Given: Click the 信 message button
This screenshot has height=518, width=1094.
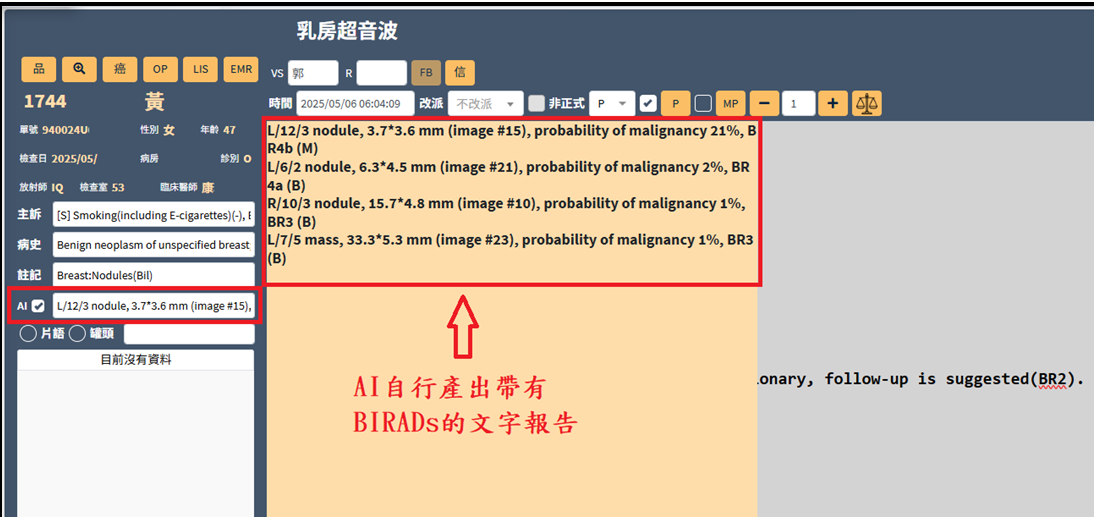Looking at the screenshot, I should point(460,73).
